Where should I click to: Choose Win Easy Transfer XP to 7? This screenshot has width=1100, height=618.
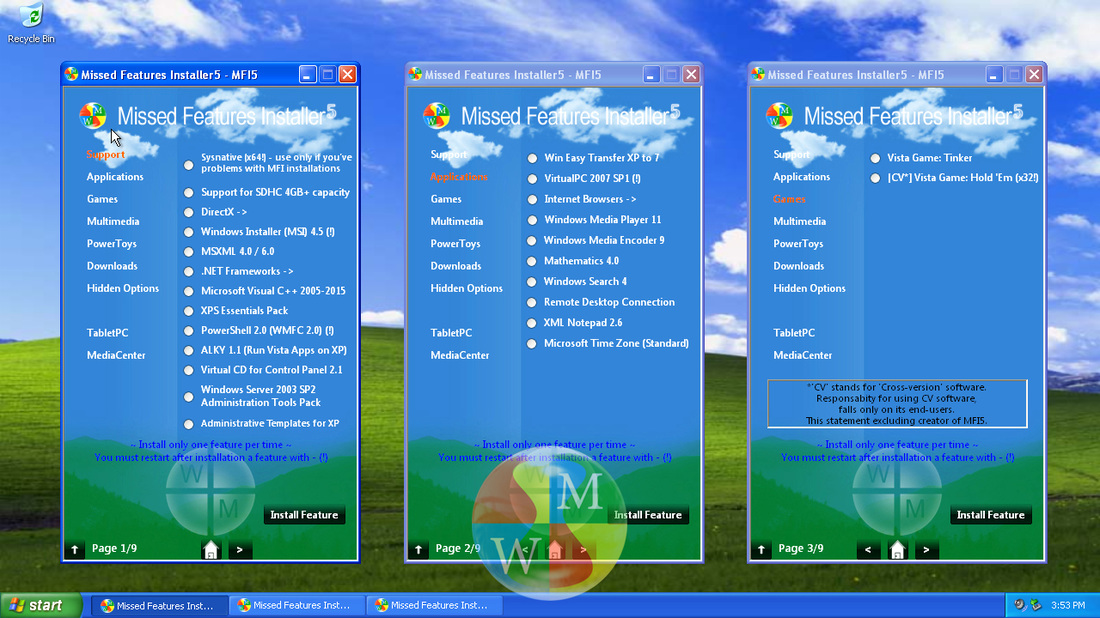pyautogui.click(x=532, y=159)
